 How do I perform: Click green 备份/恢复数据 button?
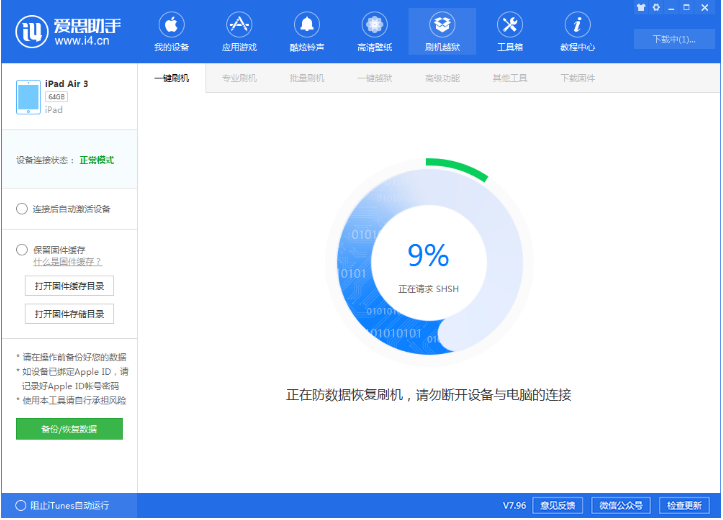[x=69, y=429]
